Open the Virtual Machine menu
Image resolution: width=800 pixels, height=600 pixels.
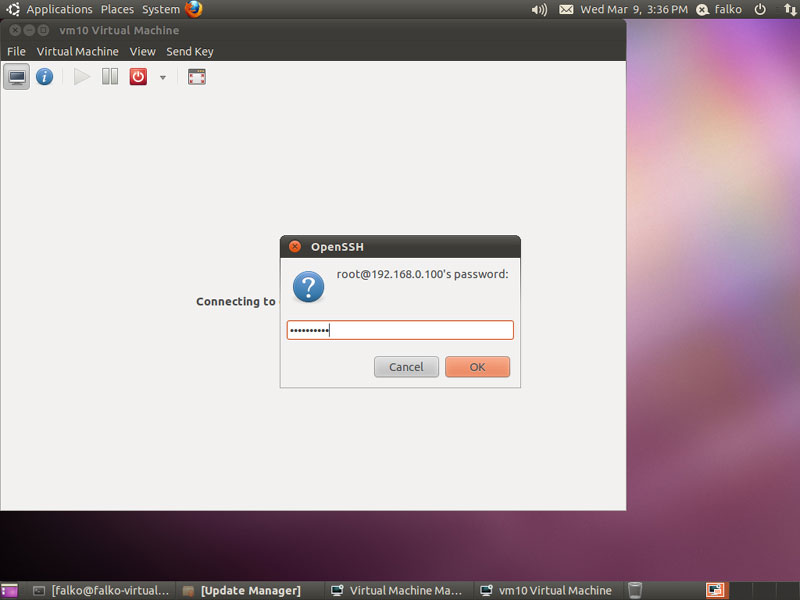[78, 52]
